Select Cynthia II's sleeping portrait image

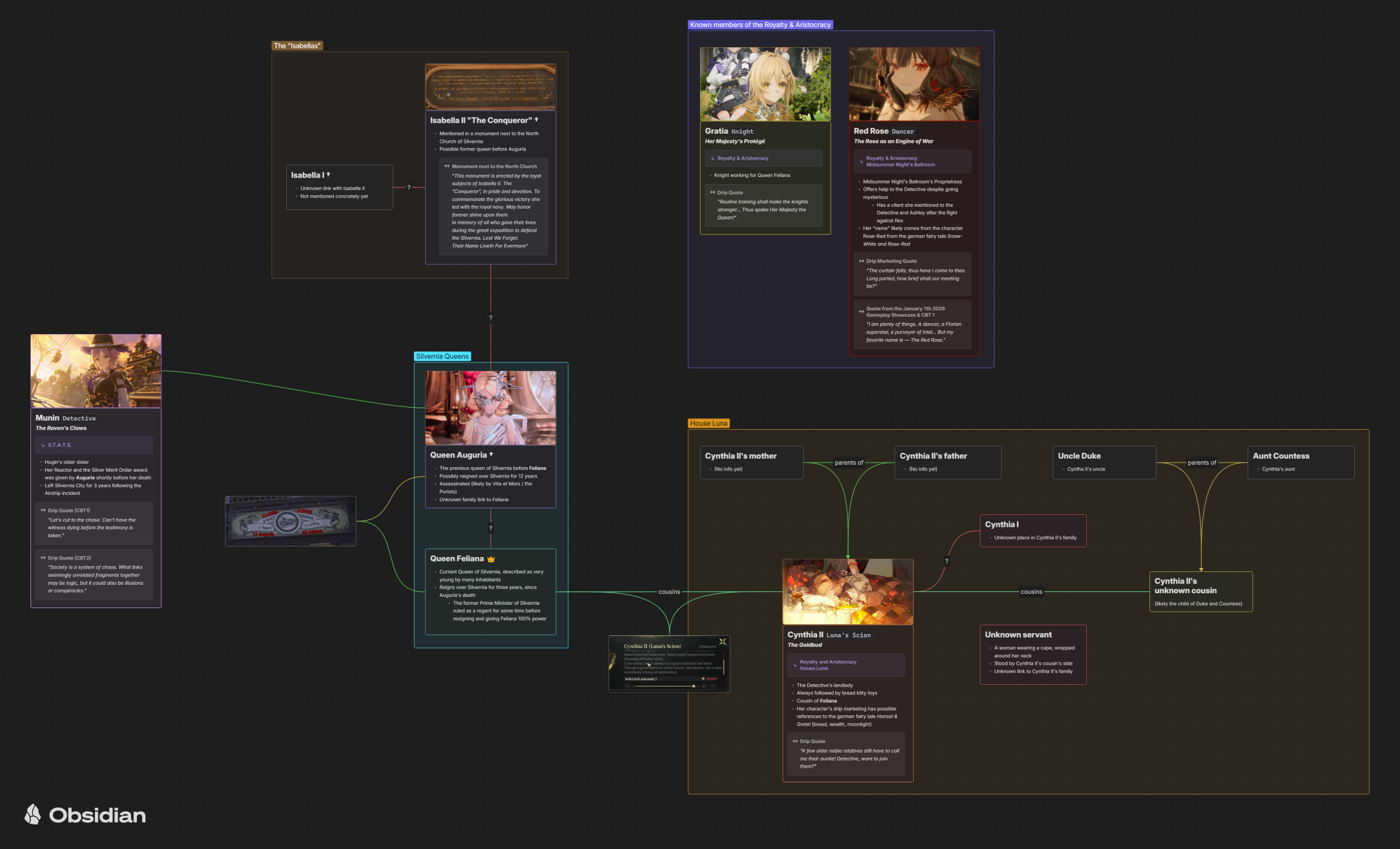[x=848, y=592]
